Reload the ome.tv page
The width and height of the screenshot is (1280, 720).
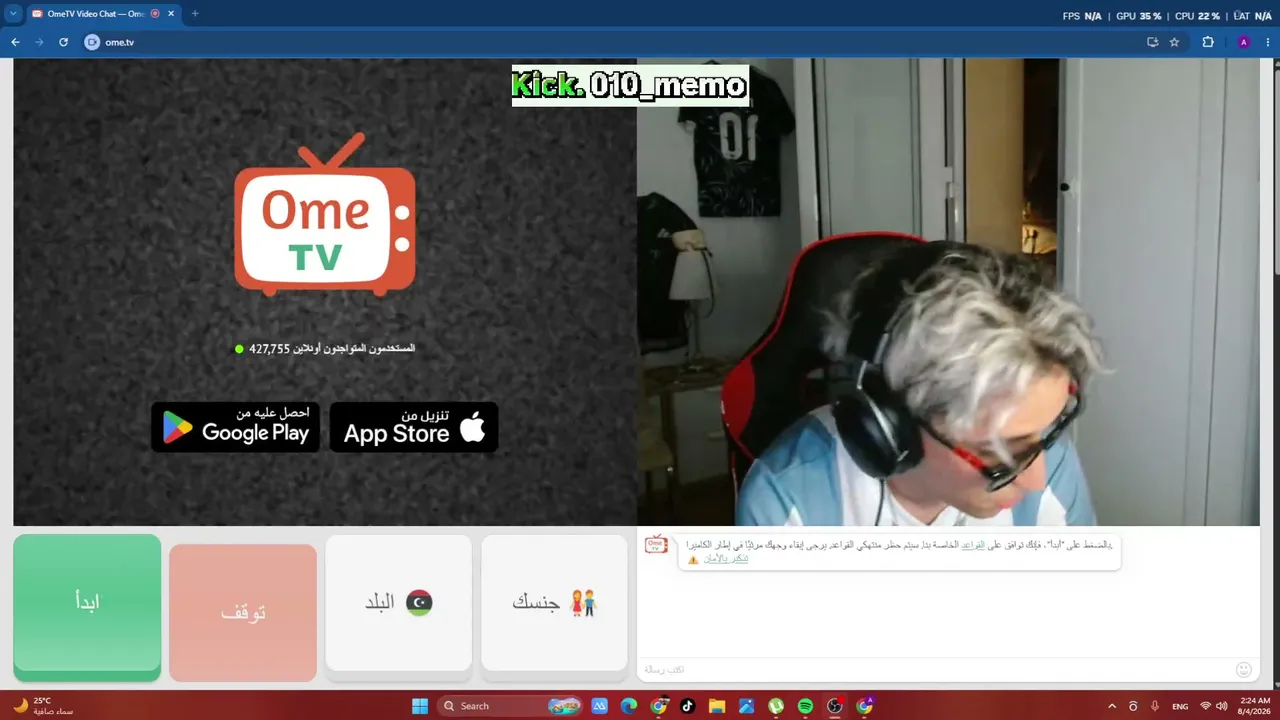tap(63, 42)
